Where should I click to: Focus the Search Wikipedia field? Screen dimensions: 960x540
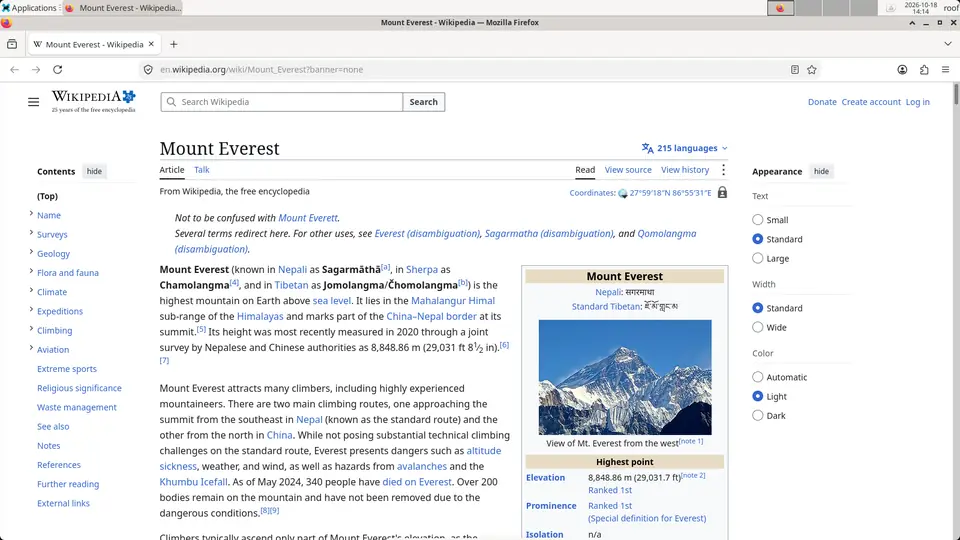282,102
